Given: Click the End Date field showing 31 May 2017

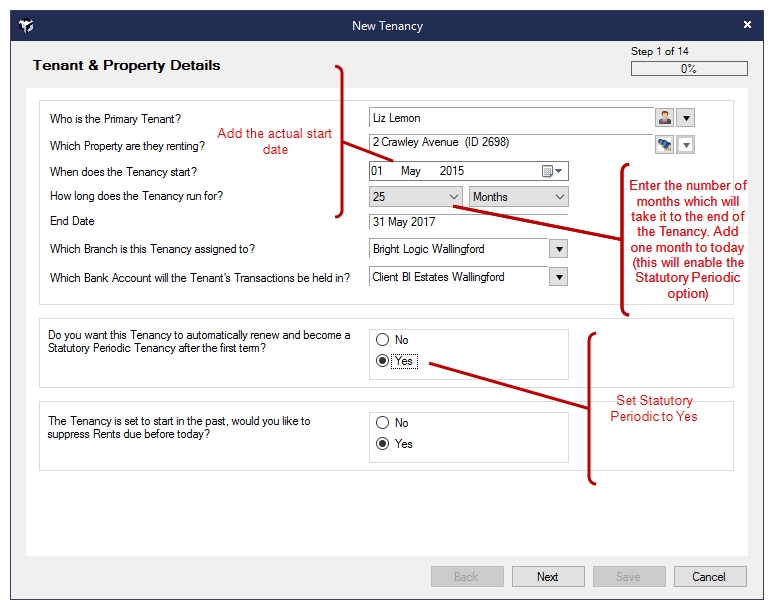Looking at the screenshot, I should (x=468, y=222).
